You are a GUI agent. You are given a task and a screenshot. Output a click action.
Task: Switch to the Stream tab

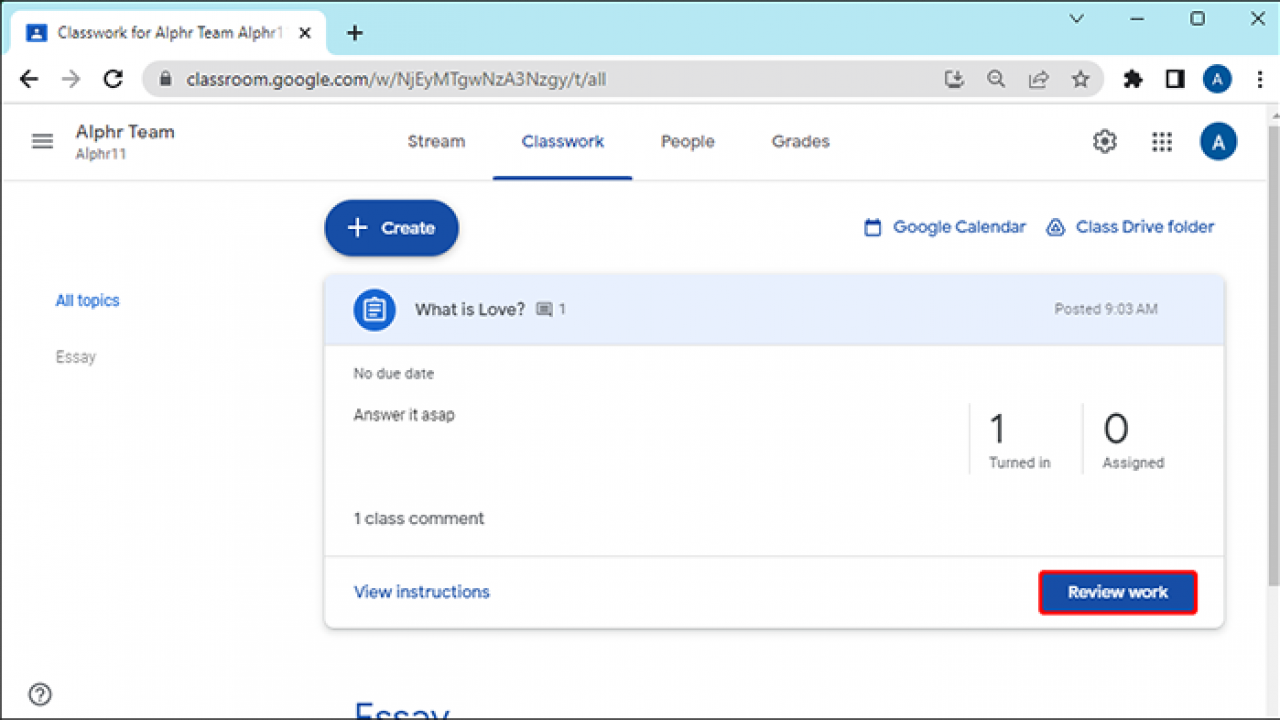[436, 141]
